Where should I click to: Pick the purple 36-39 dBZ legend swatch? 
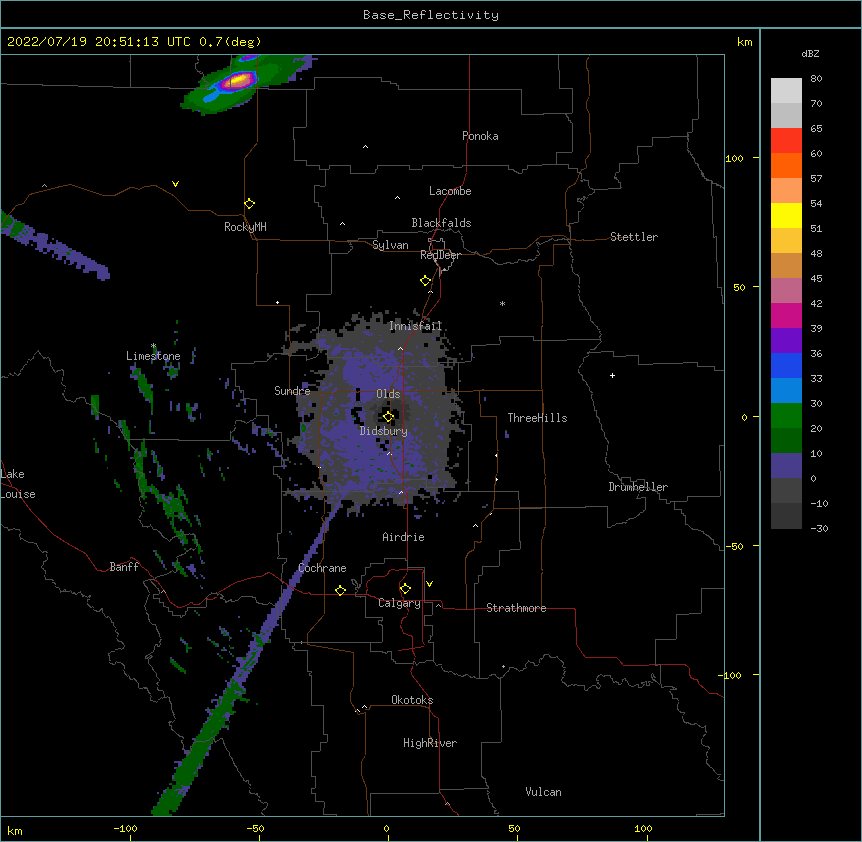coord(786,341)
